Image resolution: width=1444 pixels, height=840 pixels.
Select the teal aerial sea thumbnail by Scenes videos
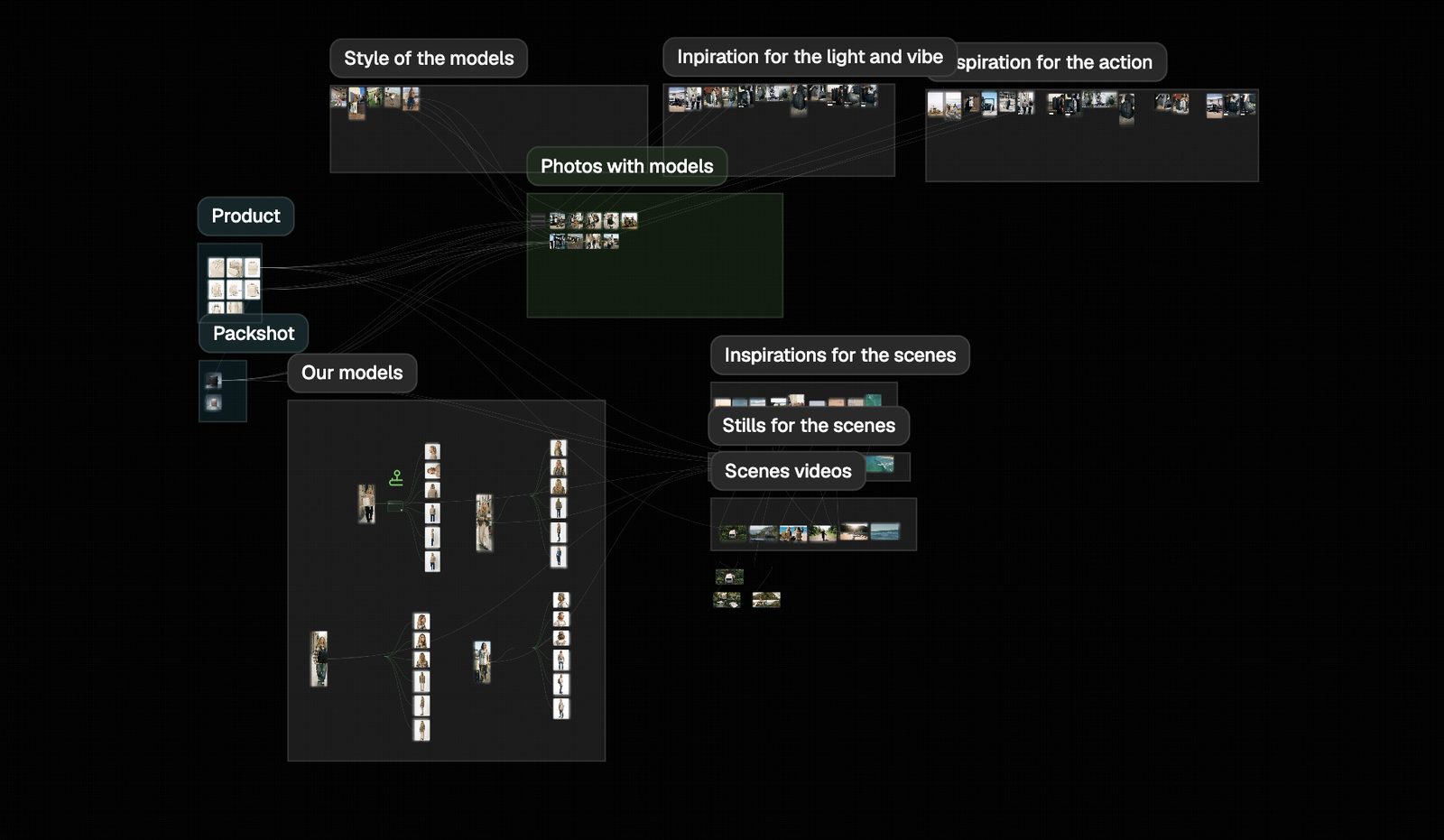[x=880, y=465]
